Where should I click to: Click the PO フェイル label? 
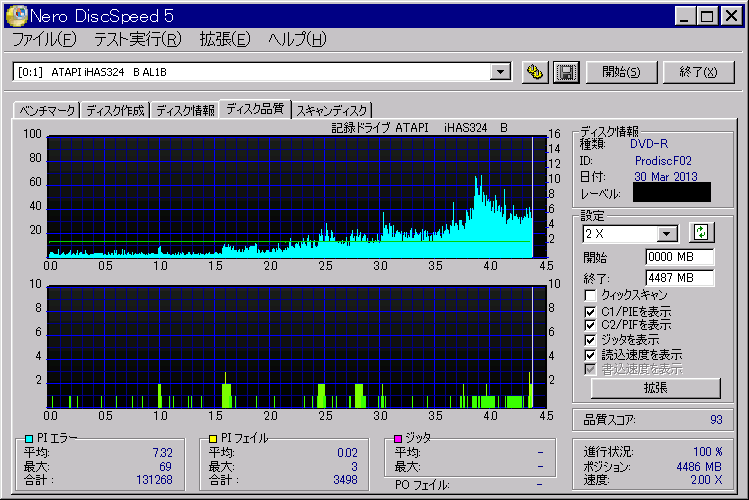[x=422, y=486]
